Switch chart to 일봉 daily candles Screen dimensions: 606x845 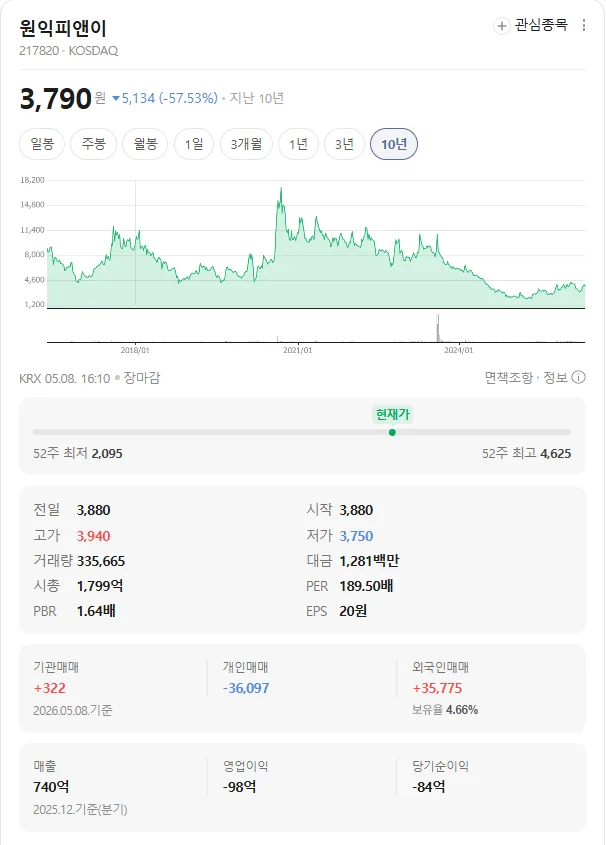coord(42,144)
